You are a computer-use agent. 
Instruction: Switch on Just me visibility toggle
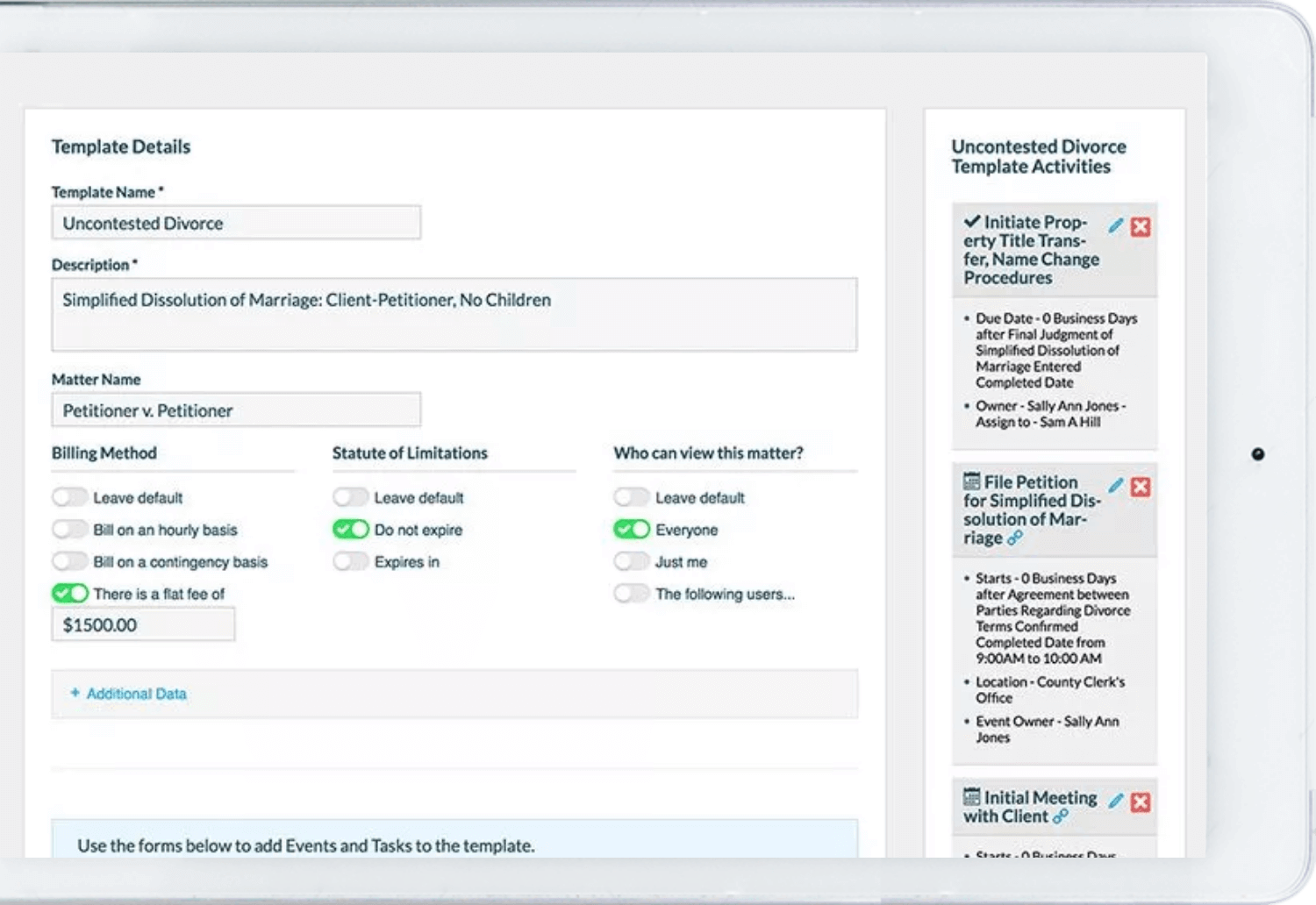coord(631,562)
